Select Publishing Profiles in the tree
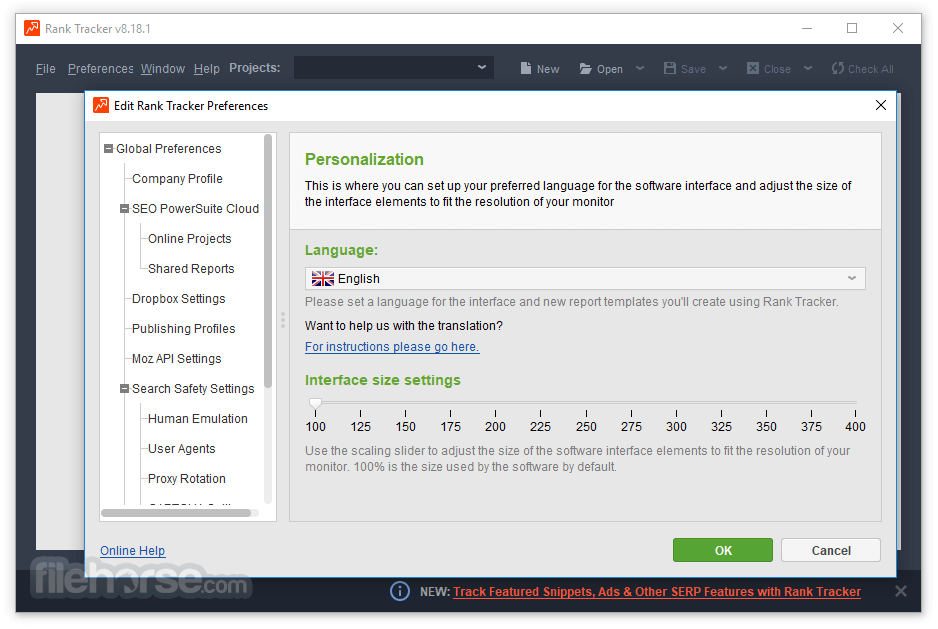The width and height of the screenshot is (938, 629). click(184, 329)
